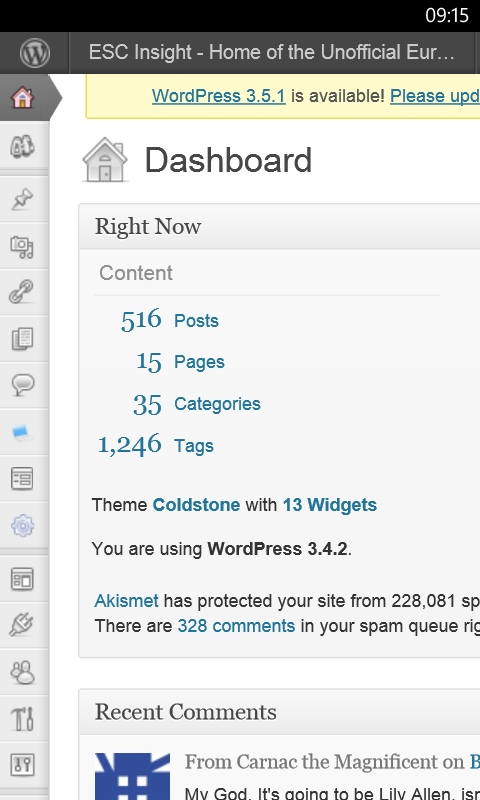The width and height of the screenshot is (480, 800).
Task: Click the commenter avatar thumbnail
Action: 133,776
